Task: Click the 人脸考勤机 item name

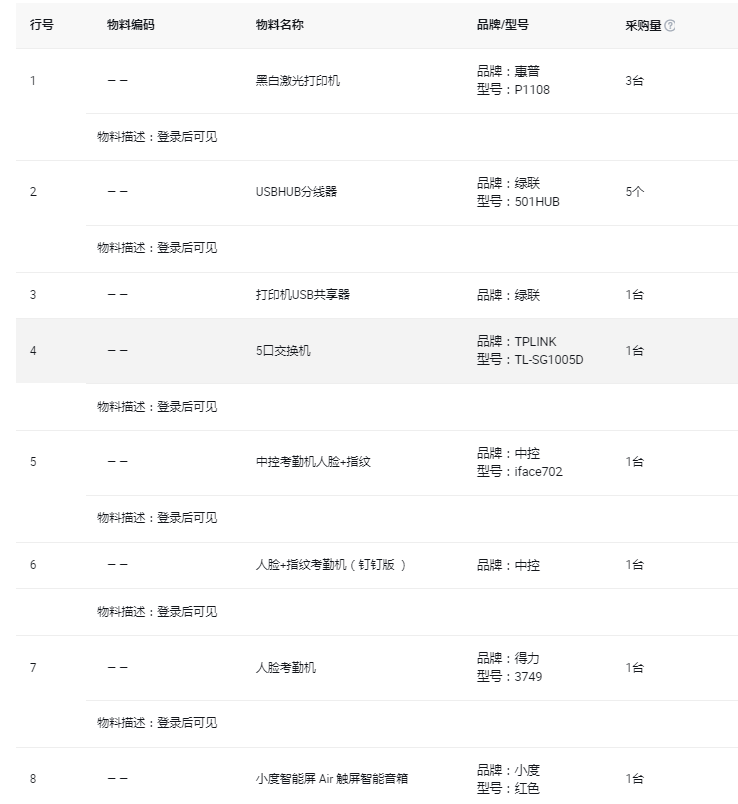Action: [286, 668]
